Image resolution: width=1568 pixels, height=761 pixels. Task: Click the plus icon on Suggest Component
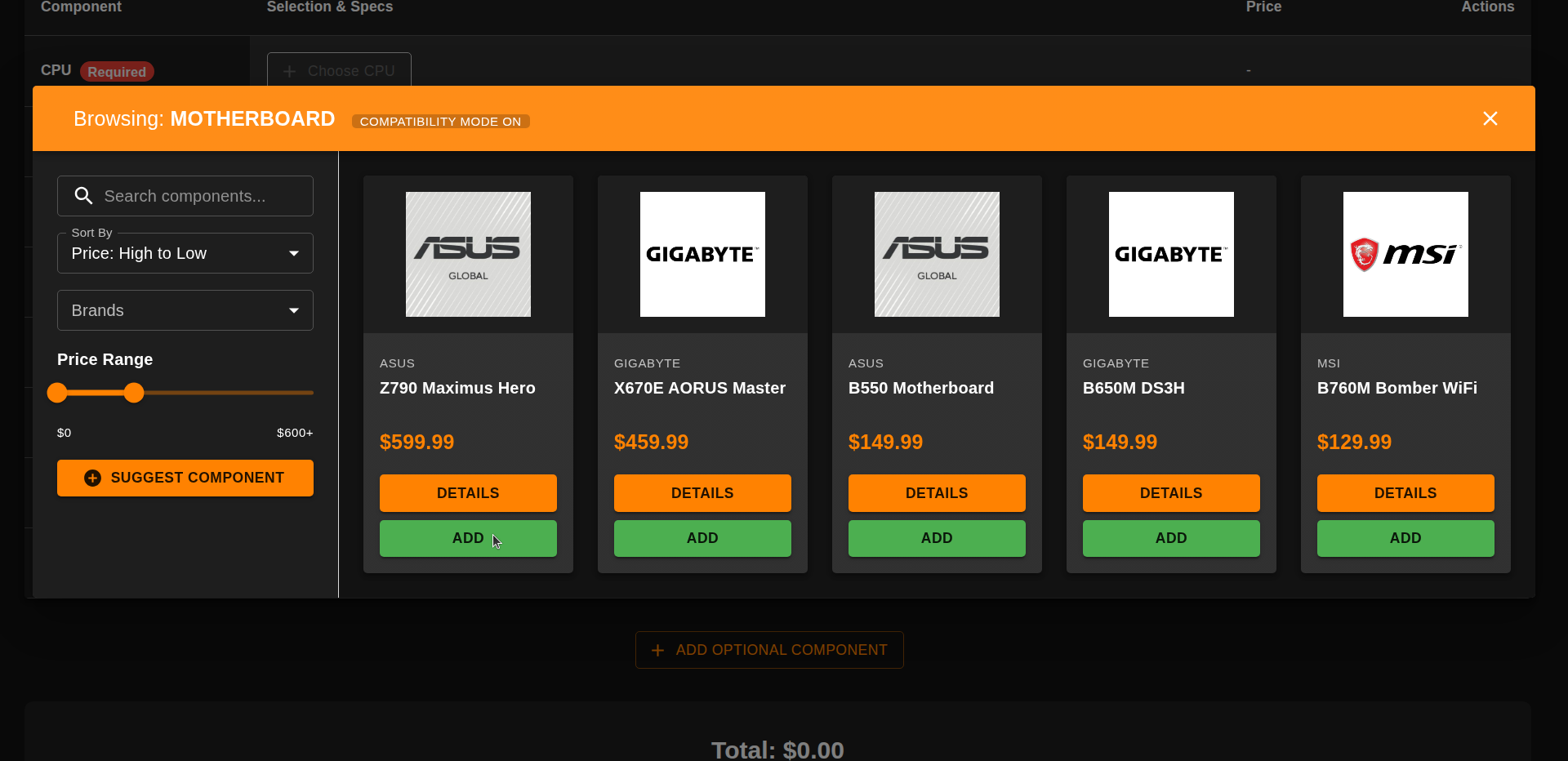93,478
